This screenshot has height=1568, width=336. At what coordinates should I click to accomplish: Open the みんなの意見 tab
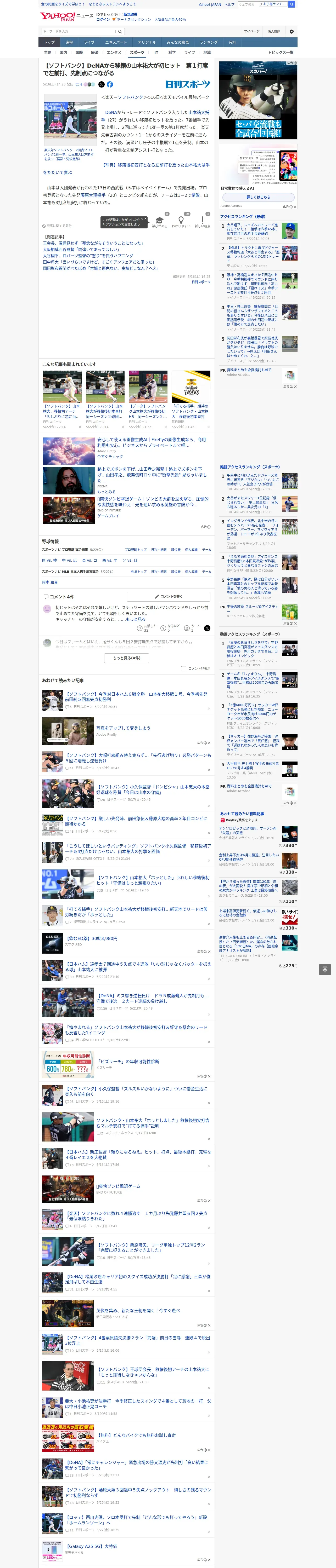[177, 43]
